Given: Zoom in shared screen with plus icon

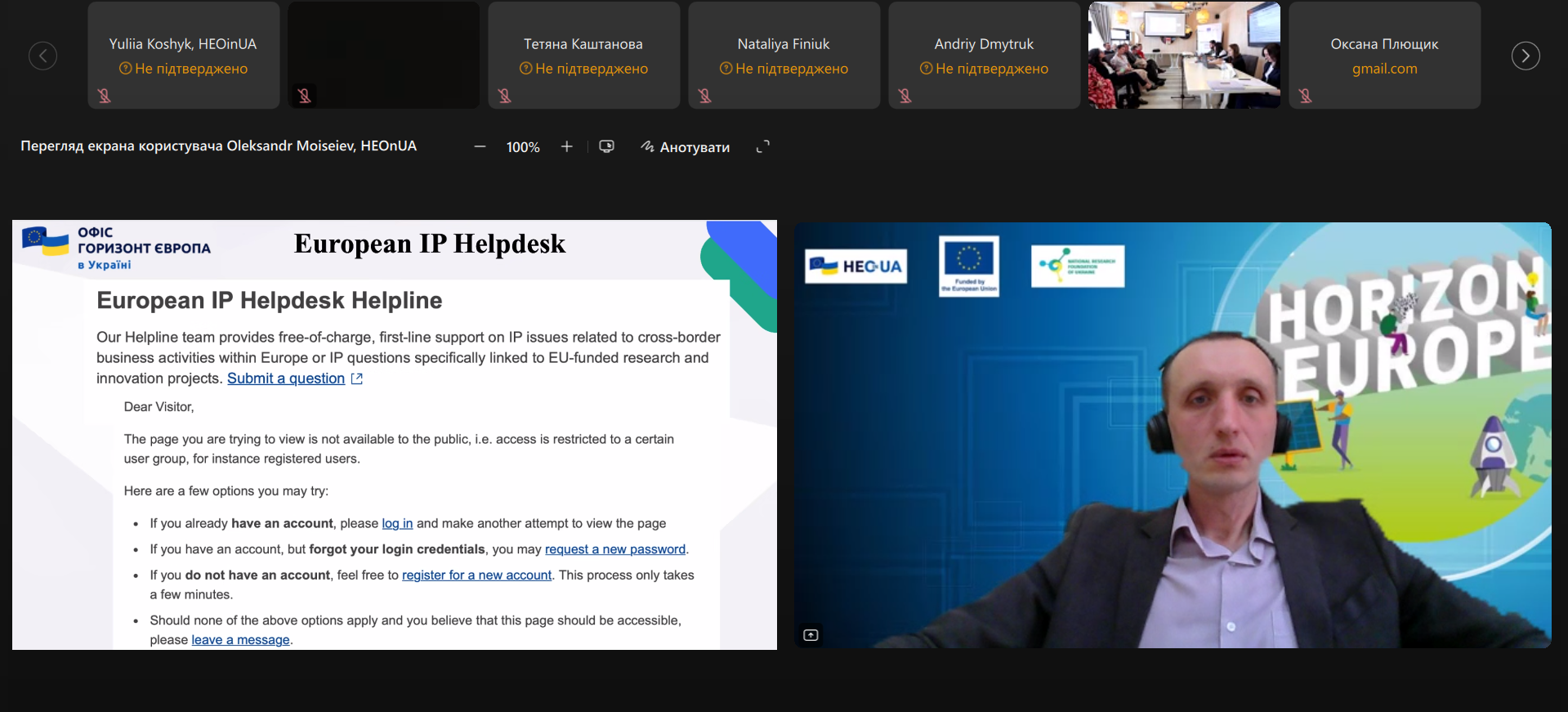Looking at the screenshot, I should pos(566,147).
